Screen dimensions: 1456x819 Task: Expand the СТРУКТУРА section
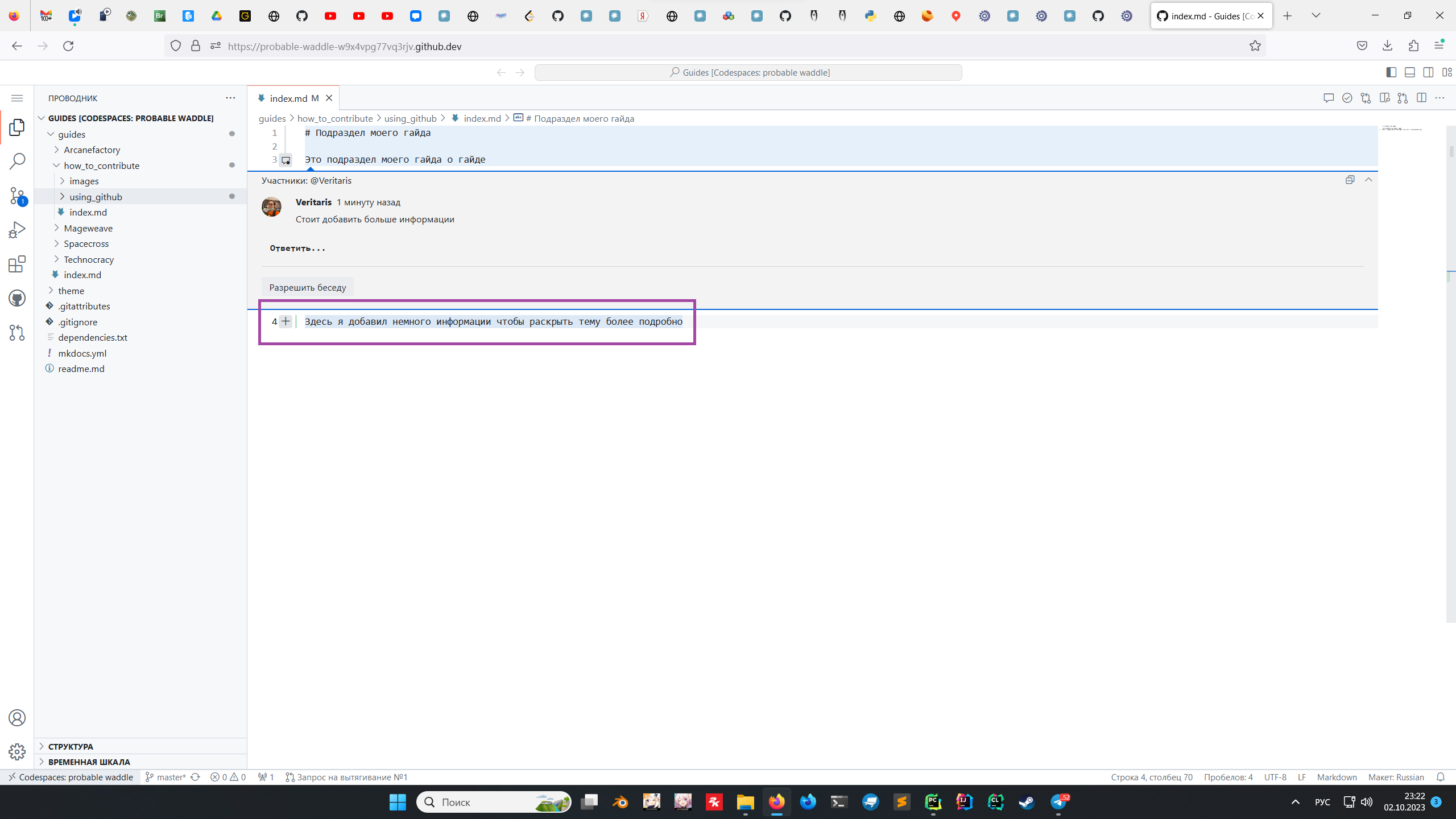click(71, 746)
